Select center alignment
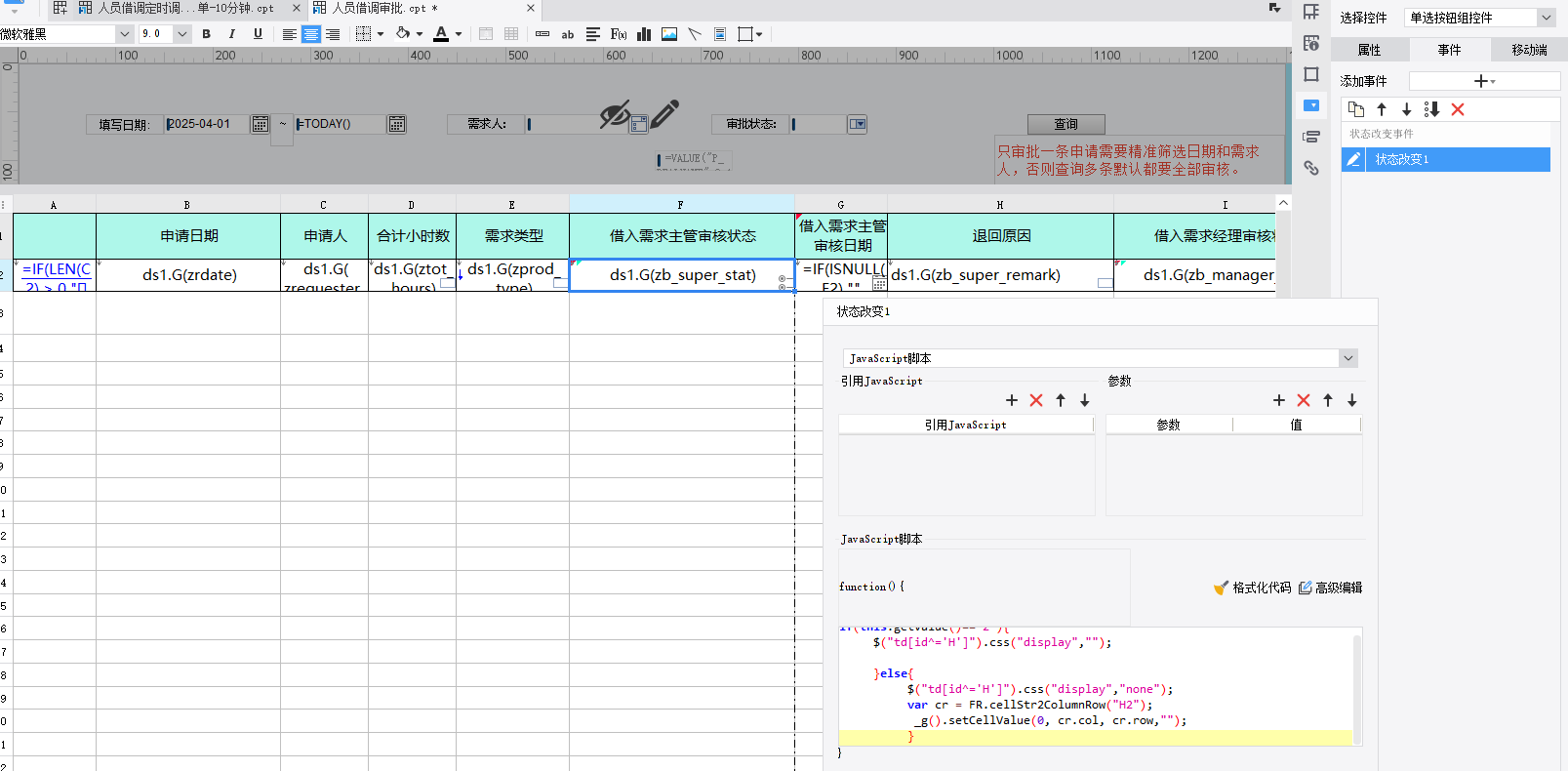1568x771 pixels. point(311,34)
